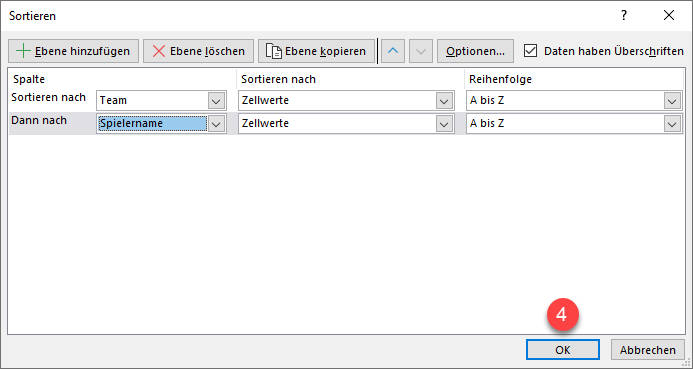This screenshot has width=693, height=369.
Task: Click the red step 4 marker
Action: (562, 315)
